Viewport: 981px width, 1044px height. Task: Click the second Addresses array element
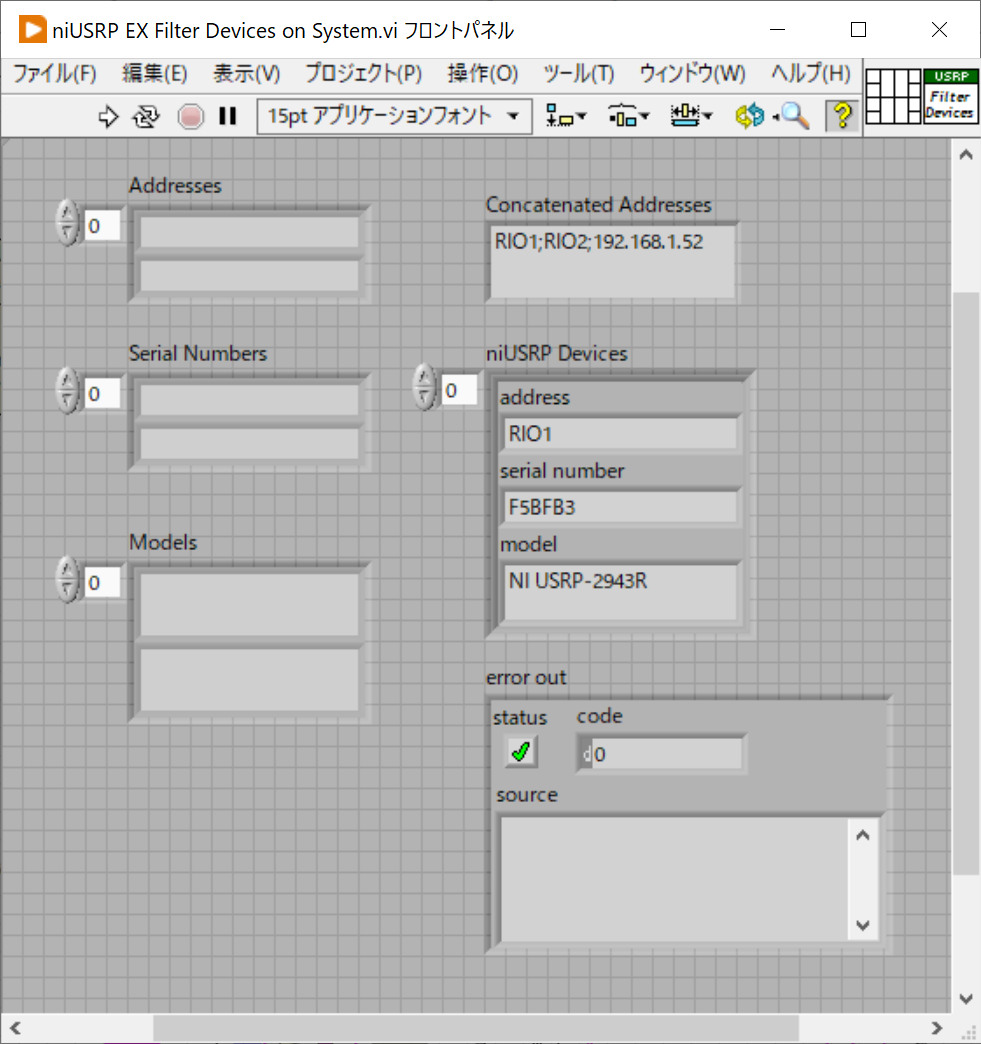click(250, 276)
